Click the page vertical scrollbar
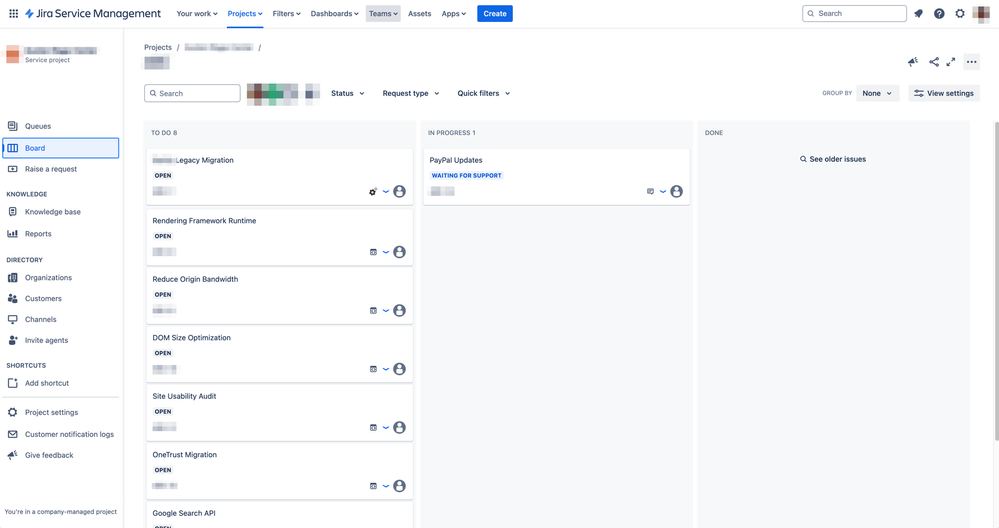The width and height of the screenshot is (999, 528). point(996,280)
